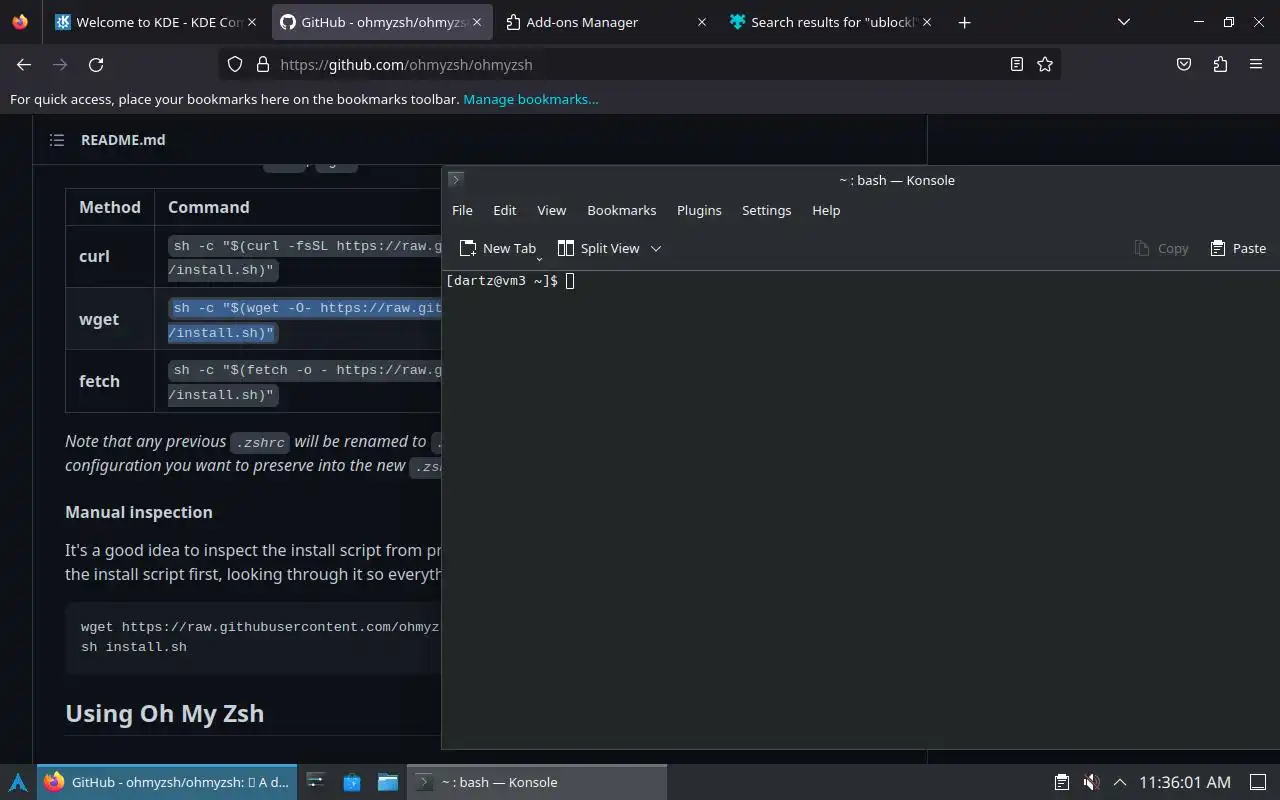Switch to Firefox GitHub taskbar entry
Image resolution: width=1280 pixels, height=800 pixels.
pos(167,782)
